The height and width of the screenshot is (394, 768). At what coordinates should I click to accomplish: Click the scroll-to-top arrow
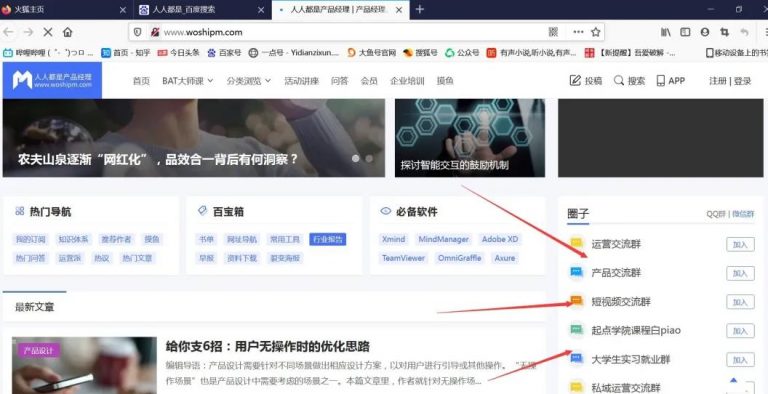733,380
